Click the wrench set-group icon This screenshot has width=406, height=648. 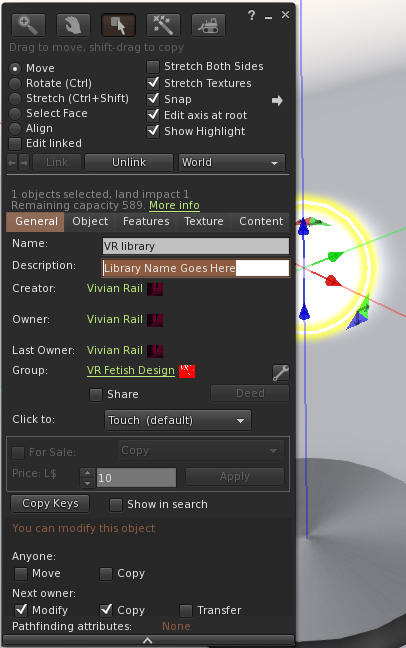coord(281,373)
